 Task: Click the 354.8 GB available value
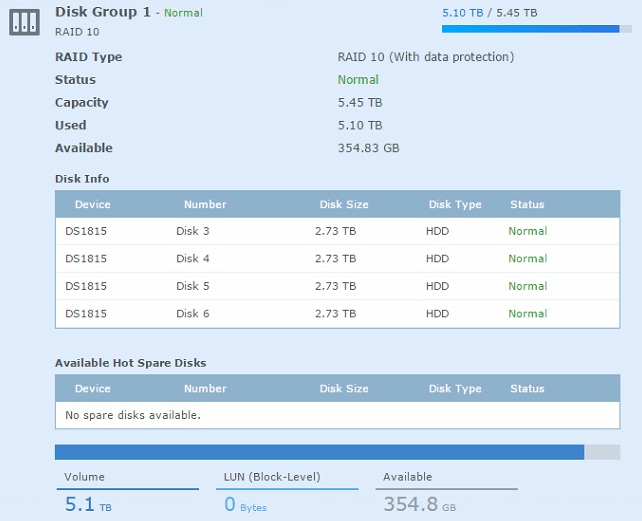(420, 504)
